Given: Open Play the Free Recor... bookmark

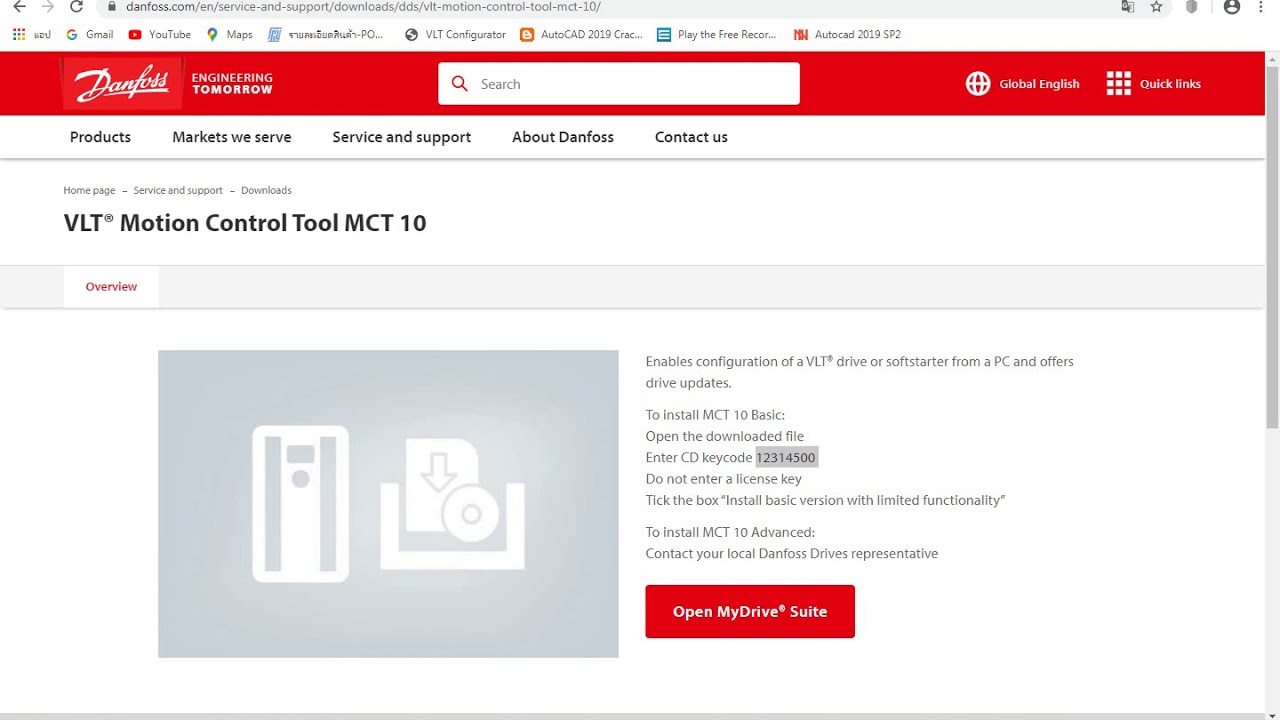Looking at the screenshot, I should coord(716,34).
